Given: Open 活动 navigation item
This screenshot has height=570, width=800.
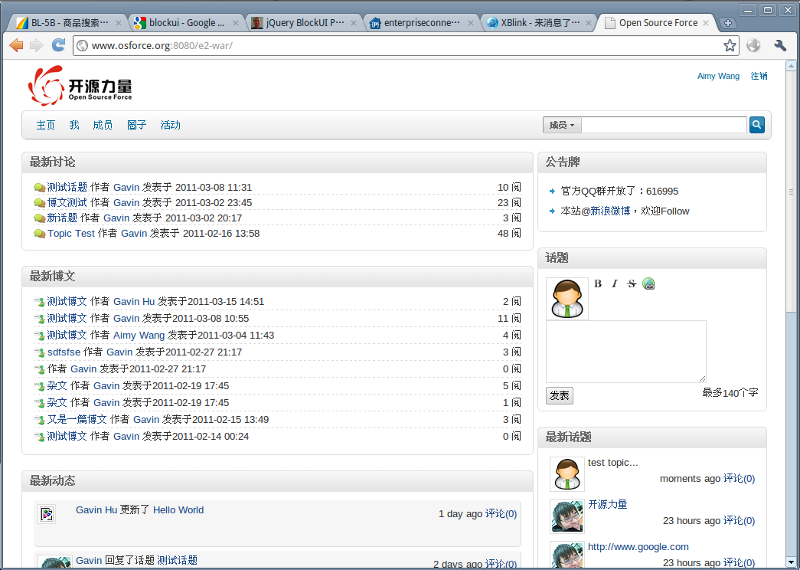Looking at the screenshot, I should click(x=170, y=125).
